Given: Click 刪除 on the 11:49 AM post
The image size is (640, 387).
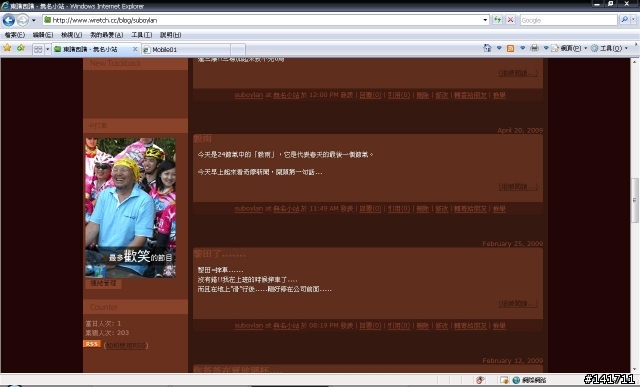Looking at the screenshot, I should click(423, 209).
